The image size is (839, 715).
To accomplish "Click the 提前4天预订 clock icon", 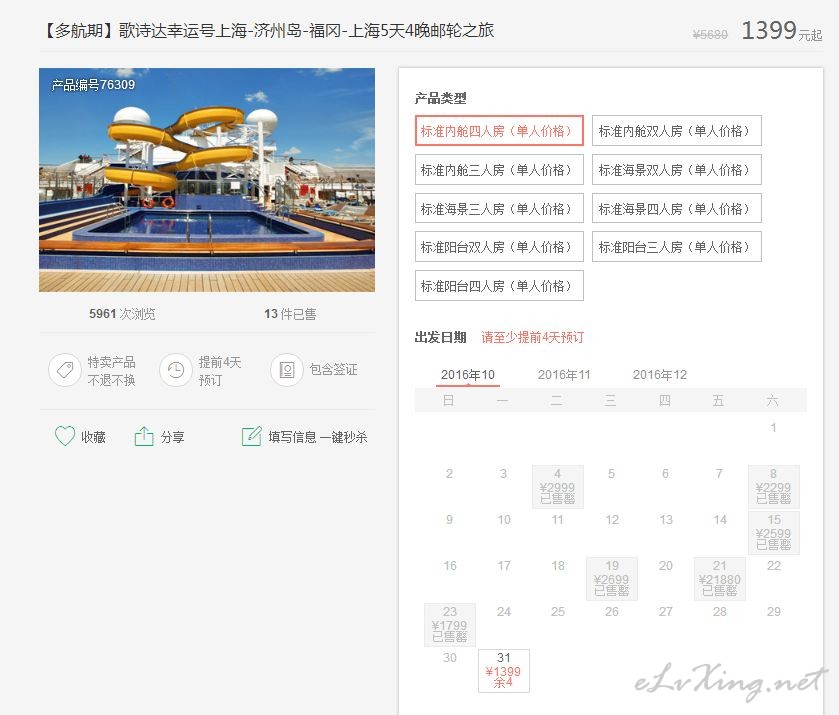I will point(176,370).
